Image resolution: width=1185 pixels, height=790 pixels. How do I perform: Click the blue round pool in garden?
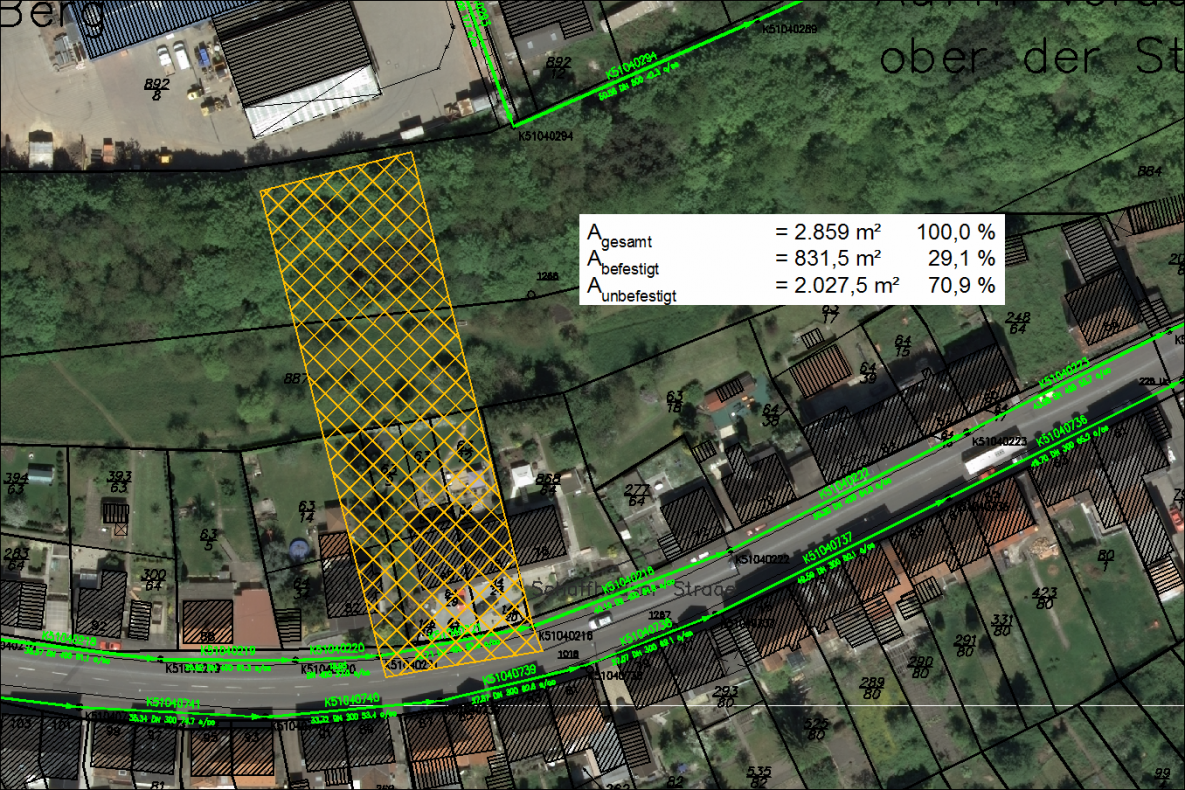299,550
